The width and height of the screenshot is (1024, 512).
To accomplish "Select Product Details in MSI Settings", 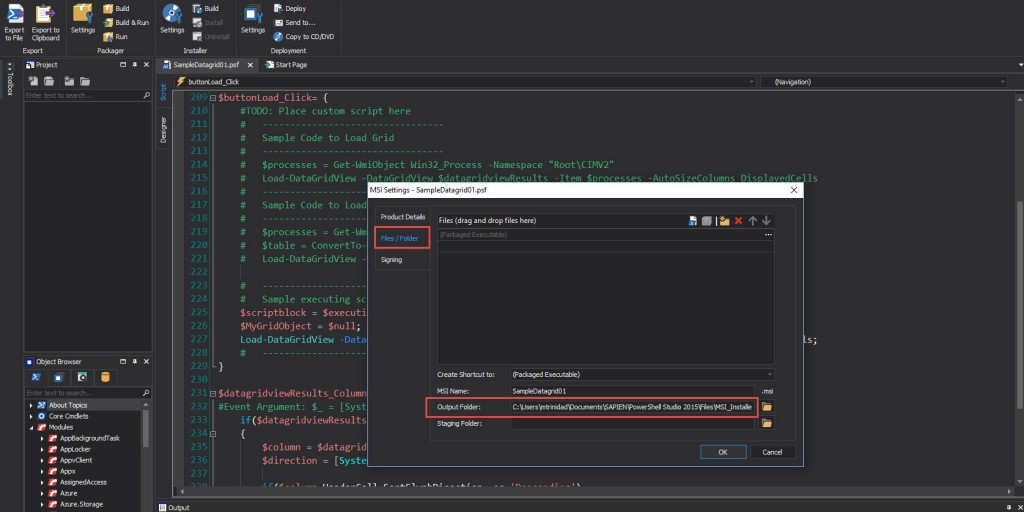I will 402,216.
